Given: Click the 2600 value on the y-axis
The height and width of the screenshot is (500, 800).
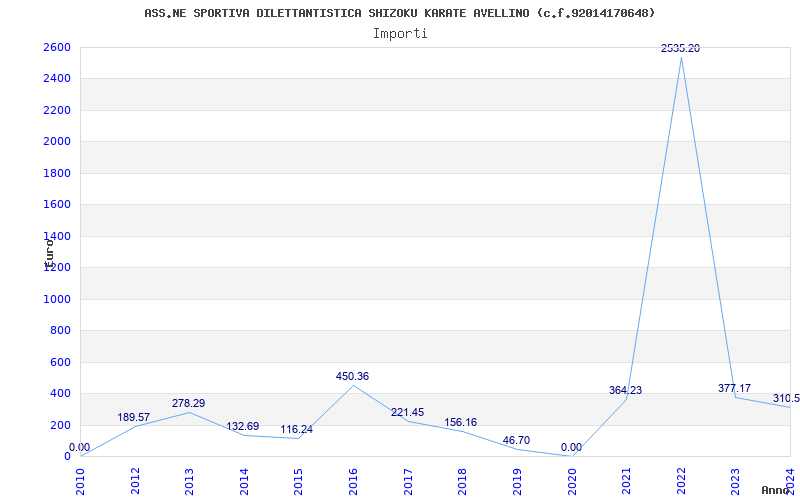Looking at the screenshot, I should pyautogui.click(x=56, y=48).
